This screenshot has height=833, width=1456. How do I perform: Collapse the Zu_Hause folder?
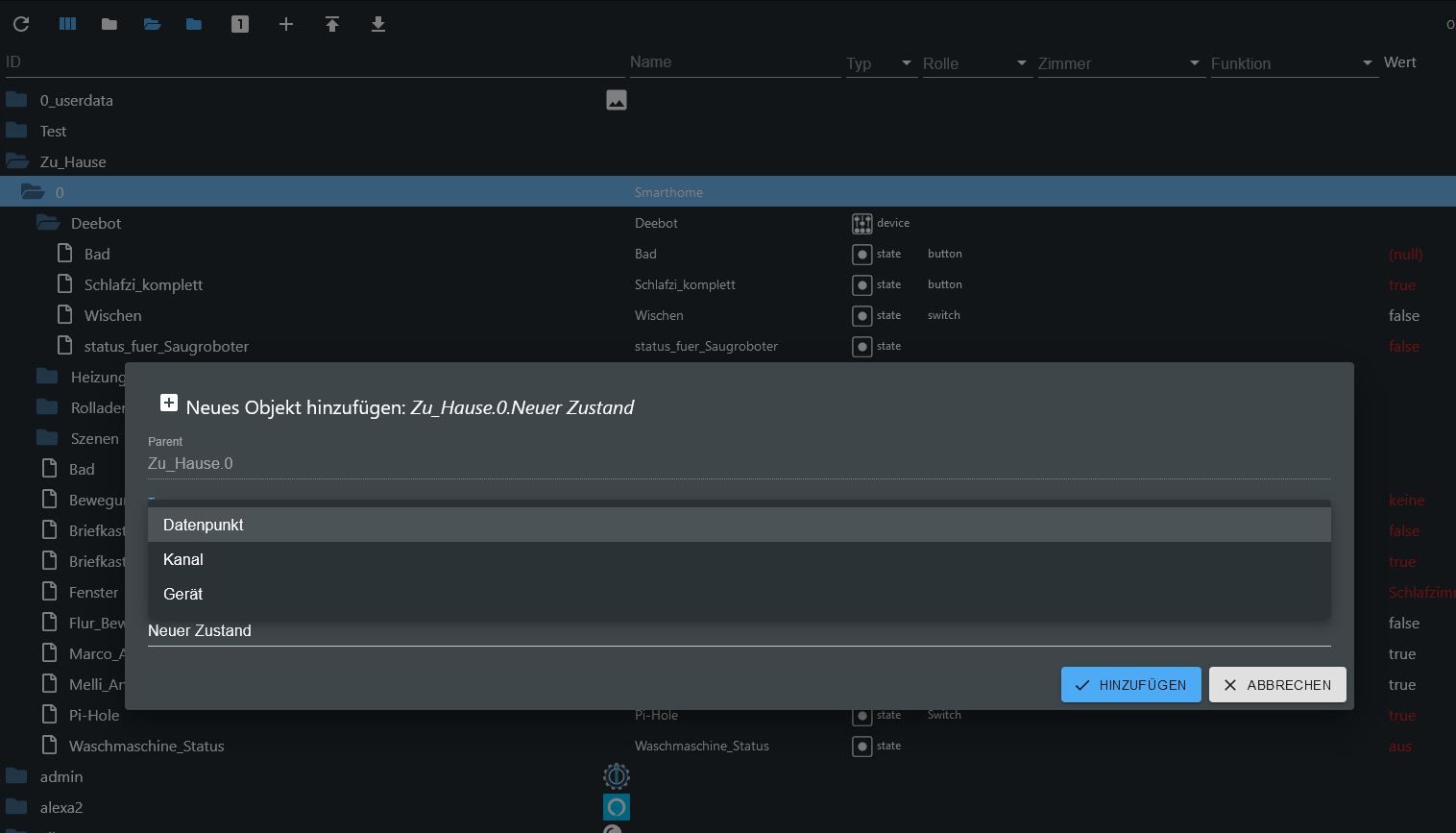click(17, 161)
